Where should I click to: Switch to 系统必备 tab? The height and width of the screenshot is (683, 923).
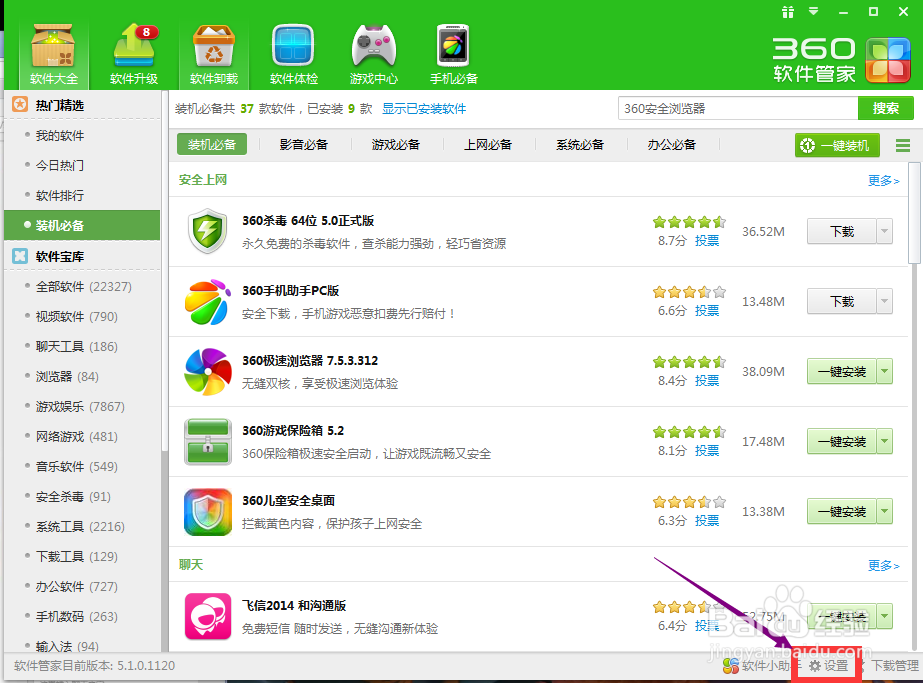tap(580, 144)
